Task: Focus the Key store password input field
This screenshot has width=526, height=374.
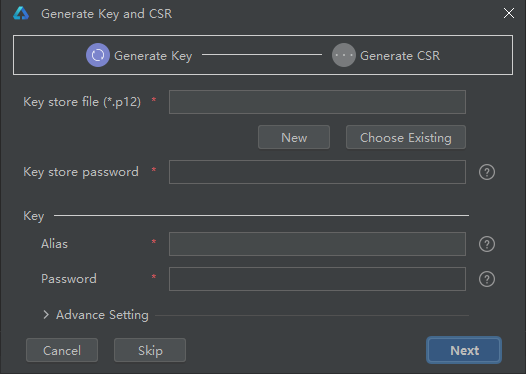Action: (317, 172)
